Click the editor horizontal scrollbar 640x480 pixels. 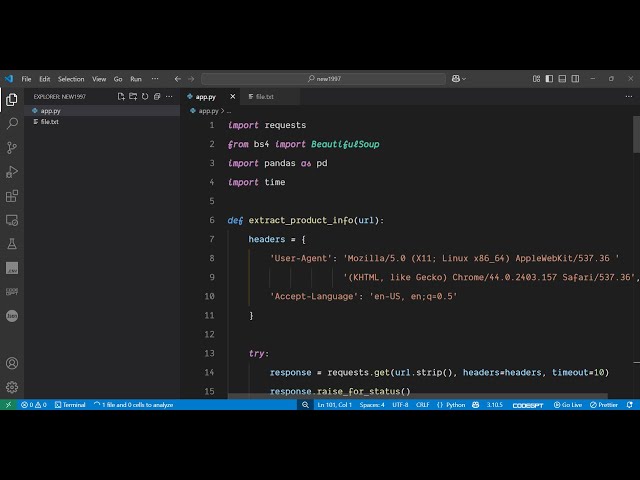[418, 396]
